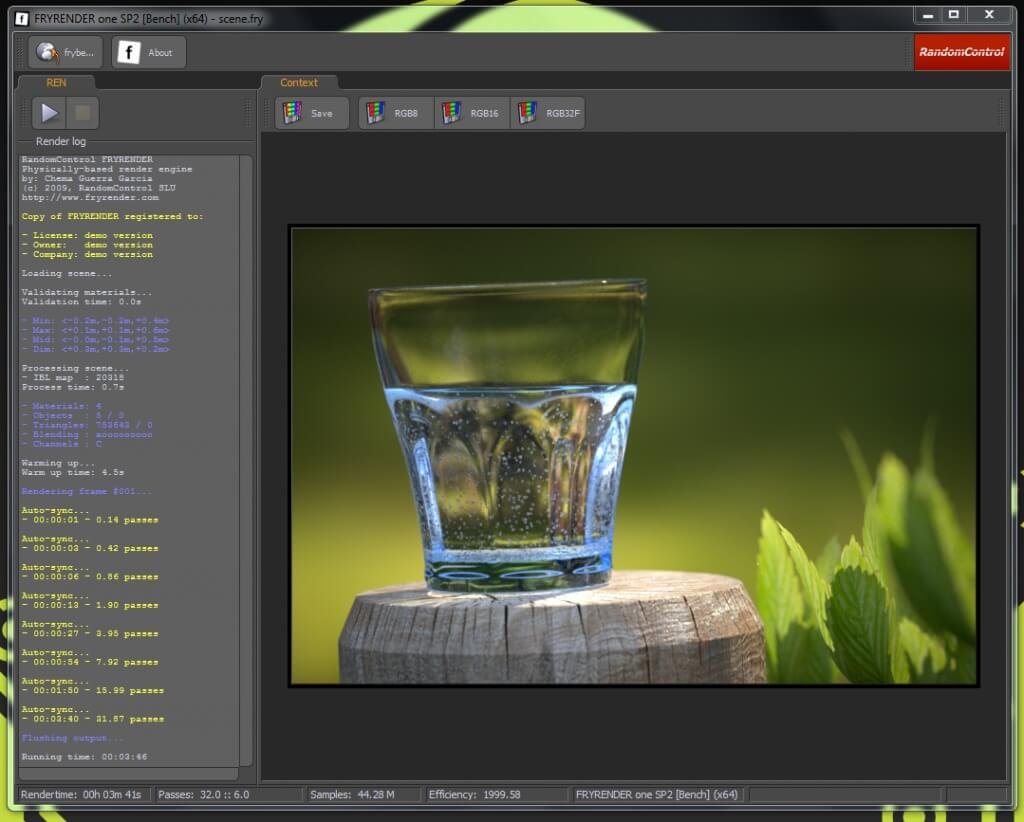1024x822 pixels.
Task: Open the About dialog
Action: coord(148,52)
